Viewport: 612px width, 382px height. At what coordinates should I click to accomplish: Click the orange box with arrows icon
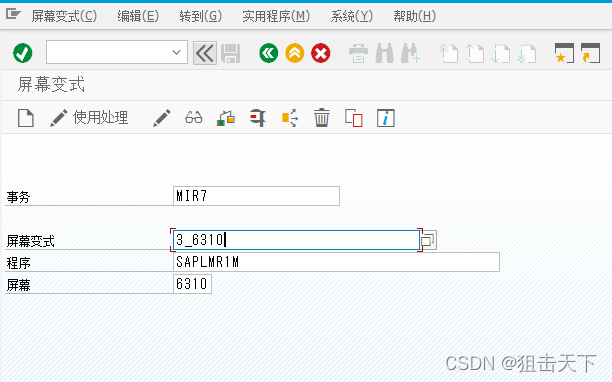click(290, 118)
